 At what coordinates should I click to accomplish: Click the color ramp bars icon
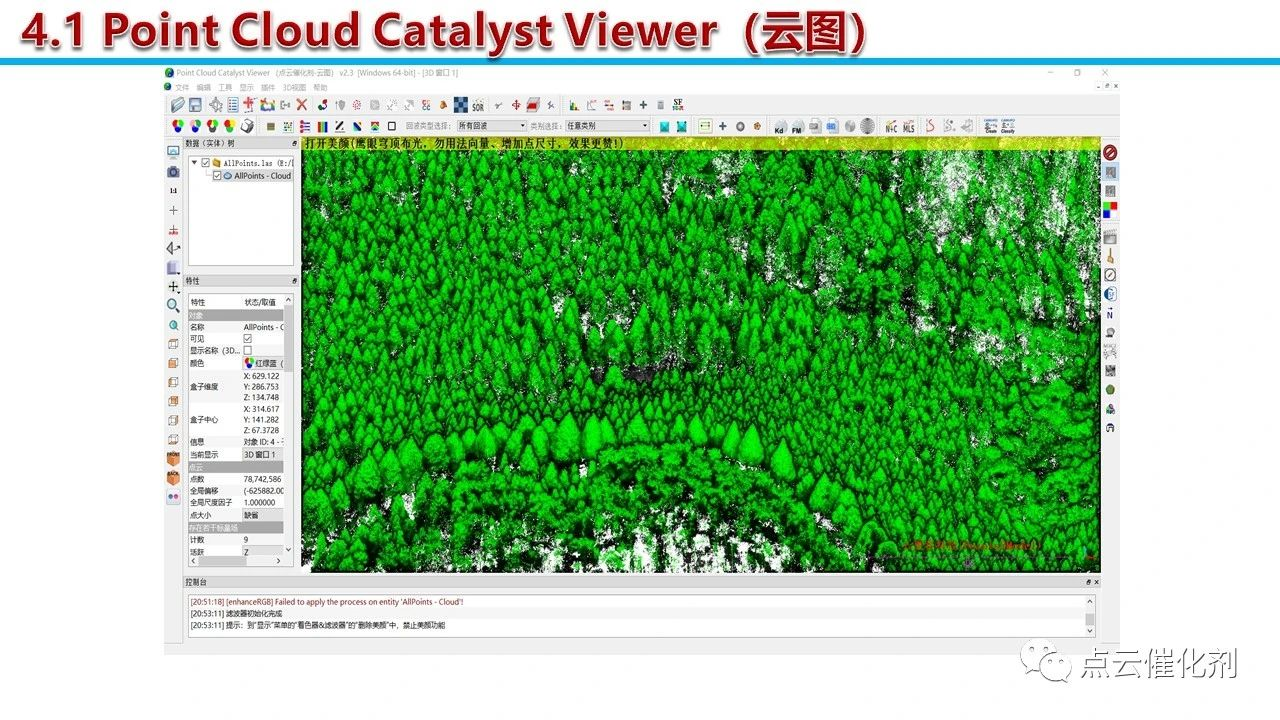click(322, 126)
